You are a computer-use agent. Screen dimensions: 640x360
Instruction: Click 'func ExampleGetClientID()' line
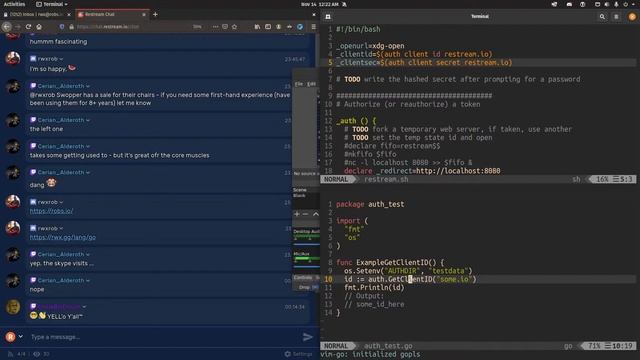[390, 262]
